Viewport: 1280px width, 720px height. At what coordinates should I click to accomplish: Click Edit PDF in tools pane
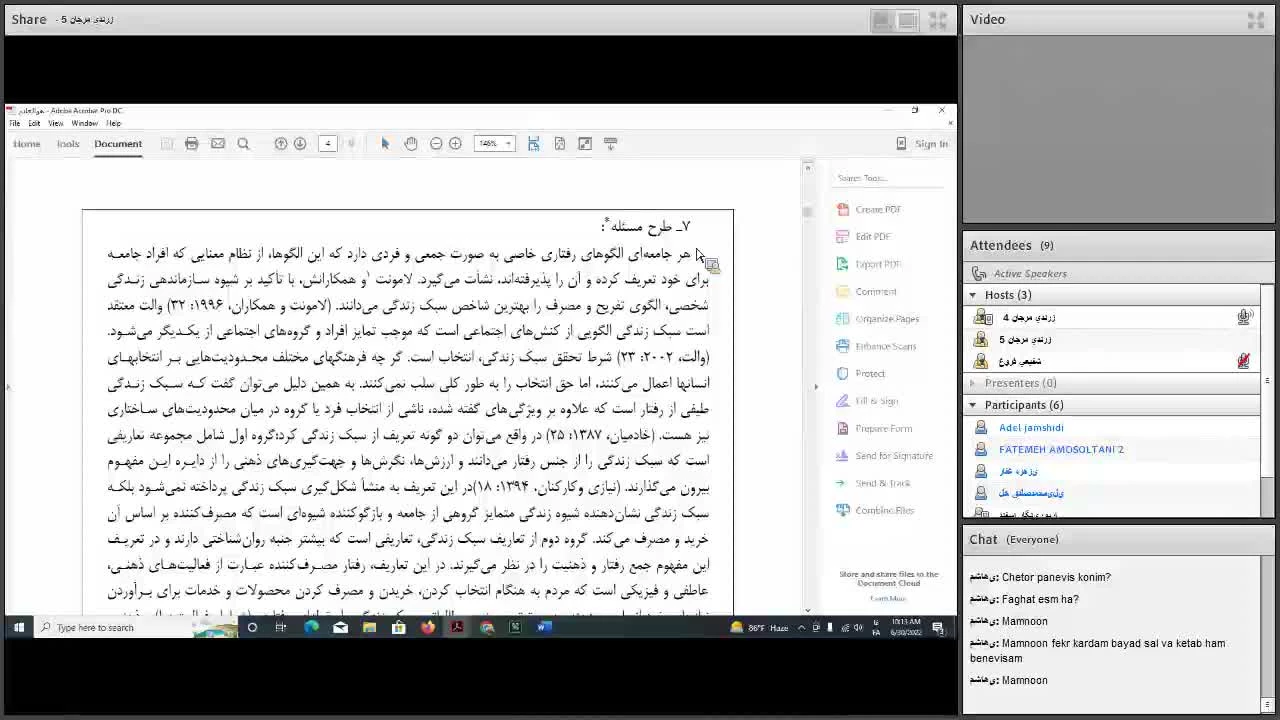point(872,237)
